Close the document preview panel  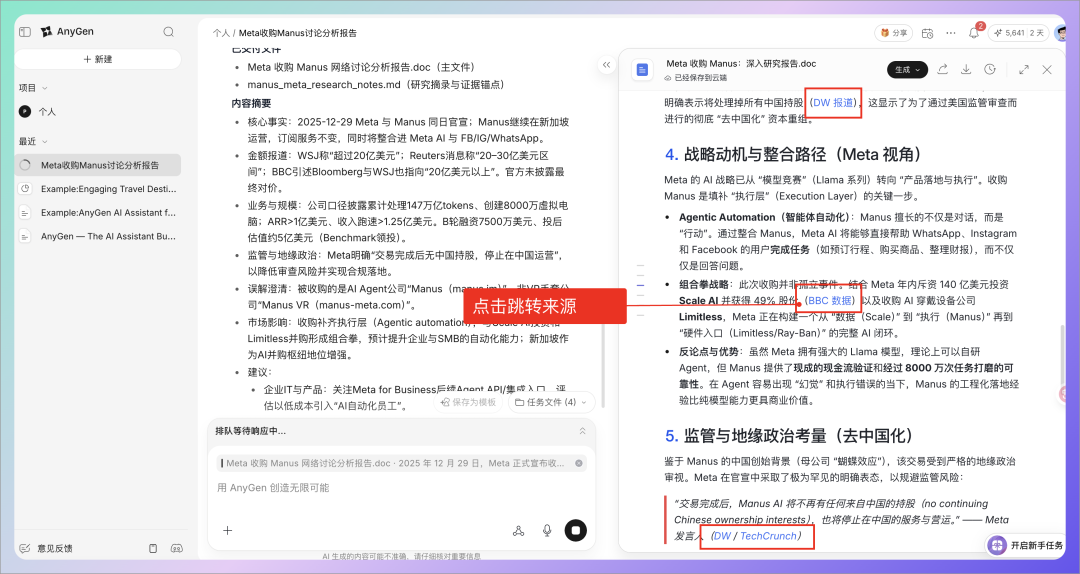(1047, 69)
